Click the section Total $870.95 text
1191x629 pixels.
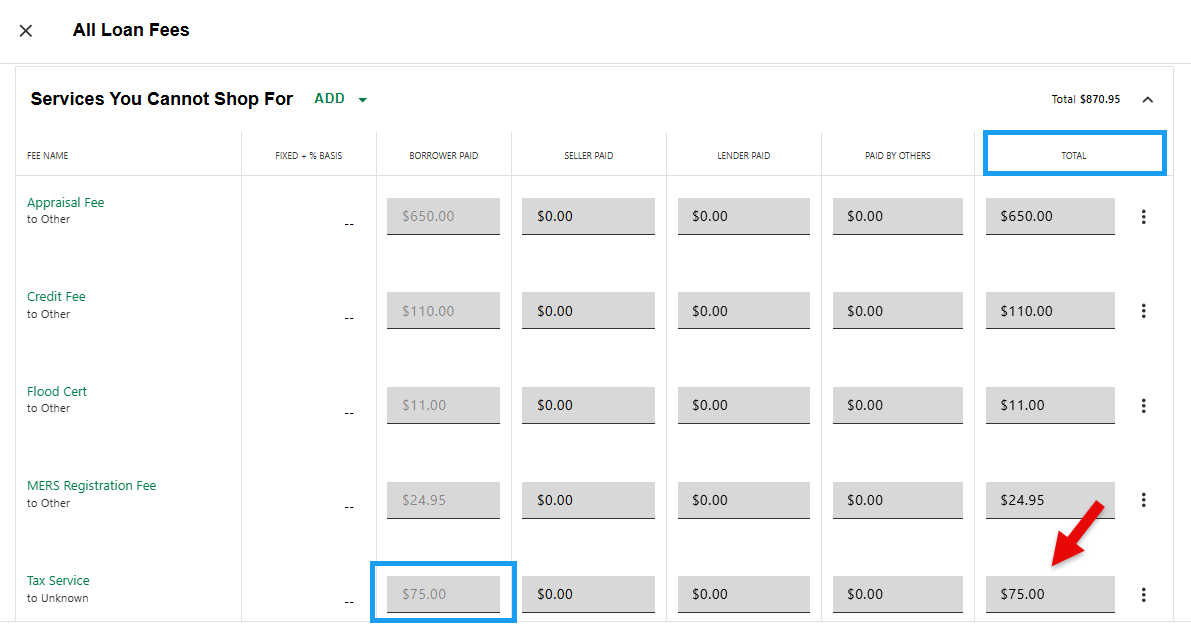point(1085,100)
